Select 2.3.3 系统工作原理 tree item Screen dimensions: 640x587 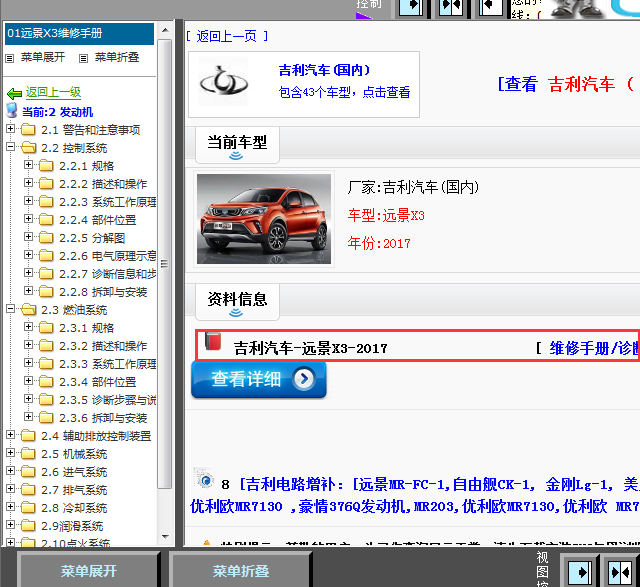[108, 364]
